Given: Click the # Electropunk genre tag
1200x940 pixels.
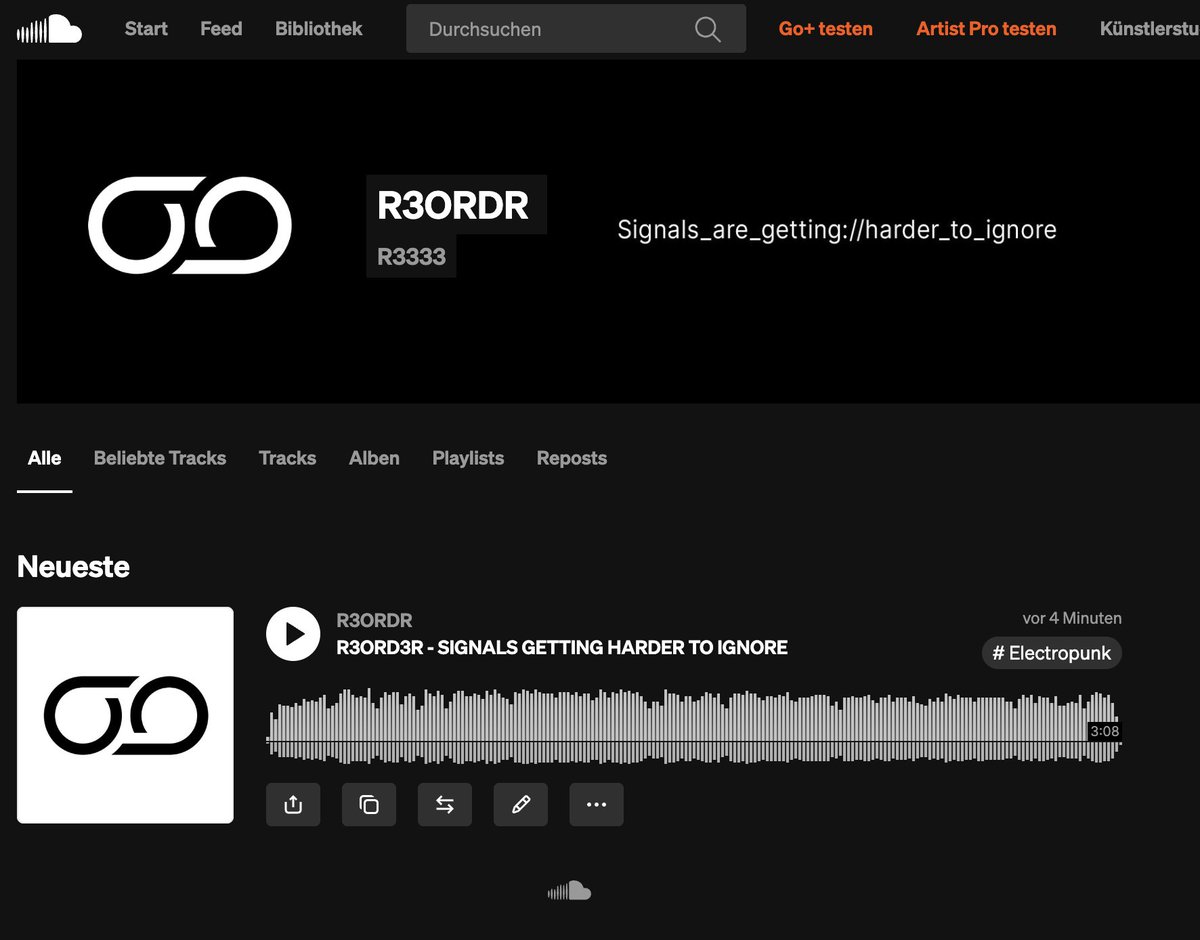Looking at the screenshot, I should tap(1052, 653).
